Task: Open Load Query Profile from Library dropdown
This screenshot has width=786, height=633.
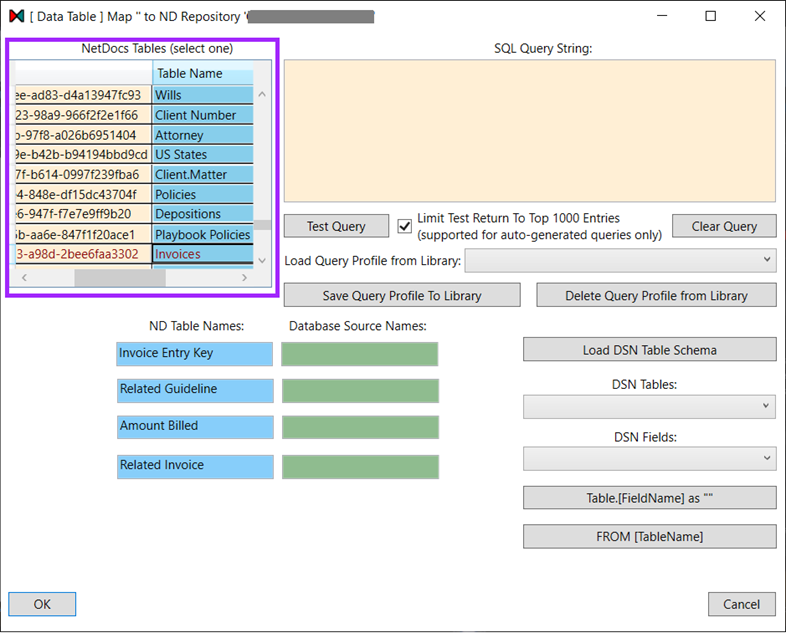Action: [620, 261]
